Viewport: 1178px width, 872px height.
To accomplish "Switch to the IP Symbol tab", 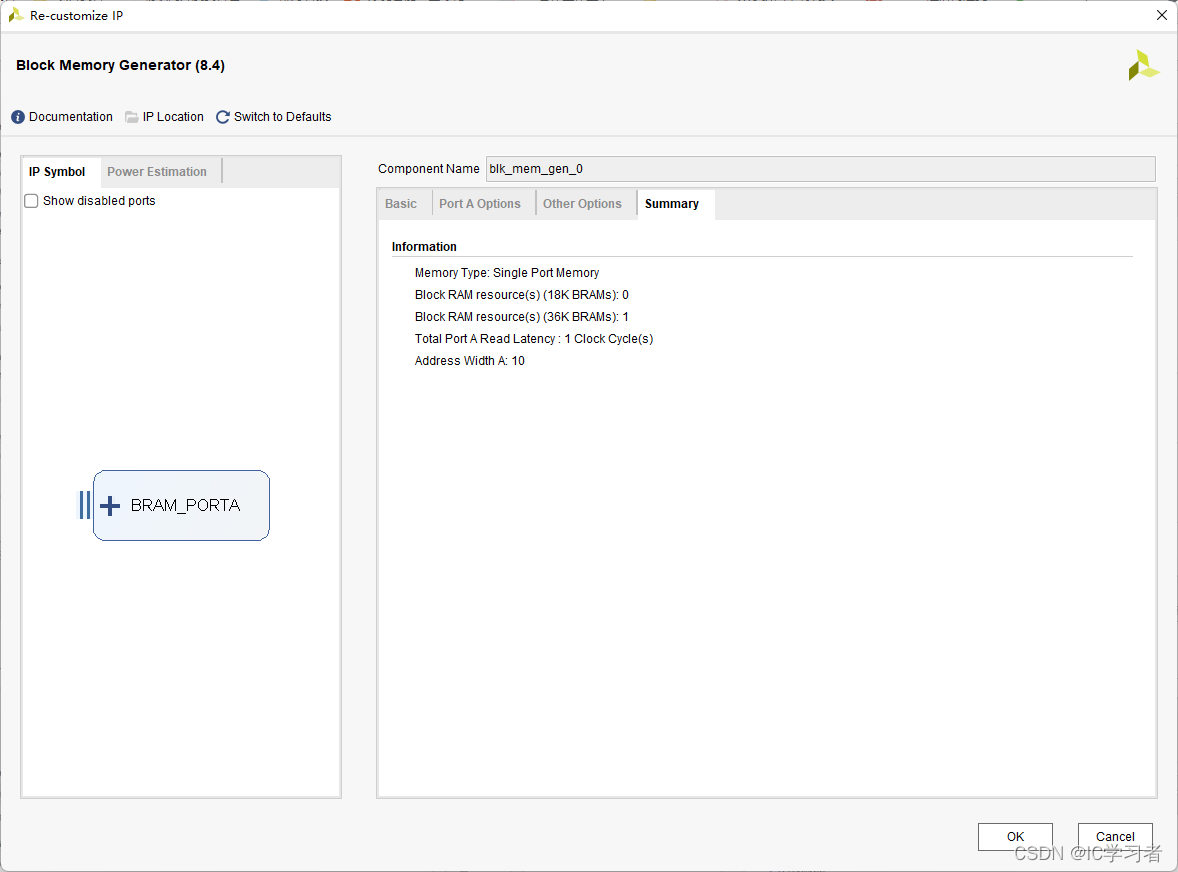I will [57, 172].
